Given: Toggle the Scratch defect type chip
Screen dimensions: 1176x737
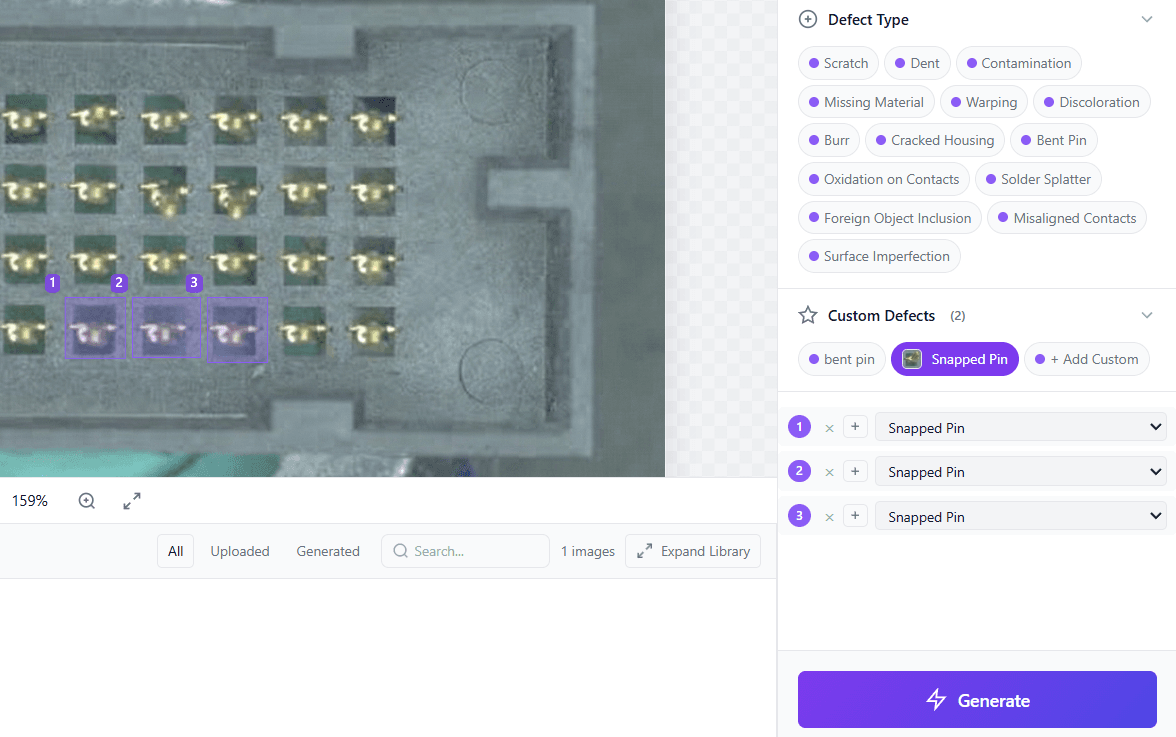Looking at the screenshot, I should click(838, 63).
